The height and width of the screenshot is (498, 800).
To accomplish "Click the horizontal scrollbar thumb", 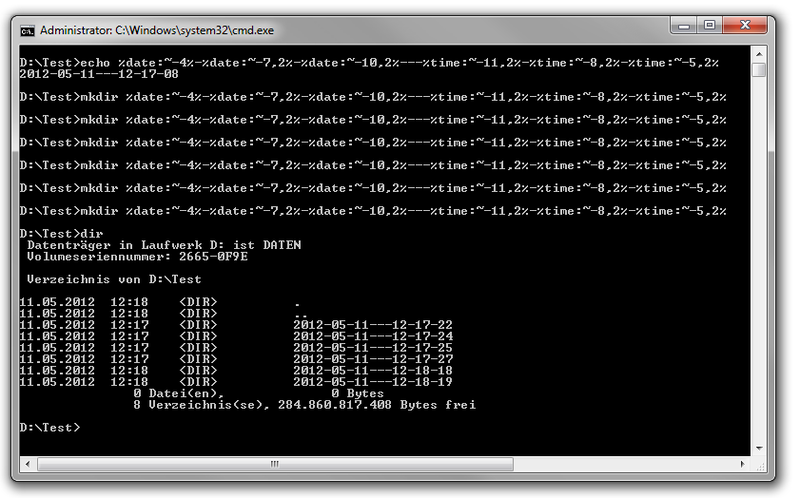I will (275, 465).
